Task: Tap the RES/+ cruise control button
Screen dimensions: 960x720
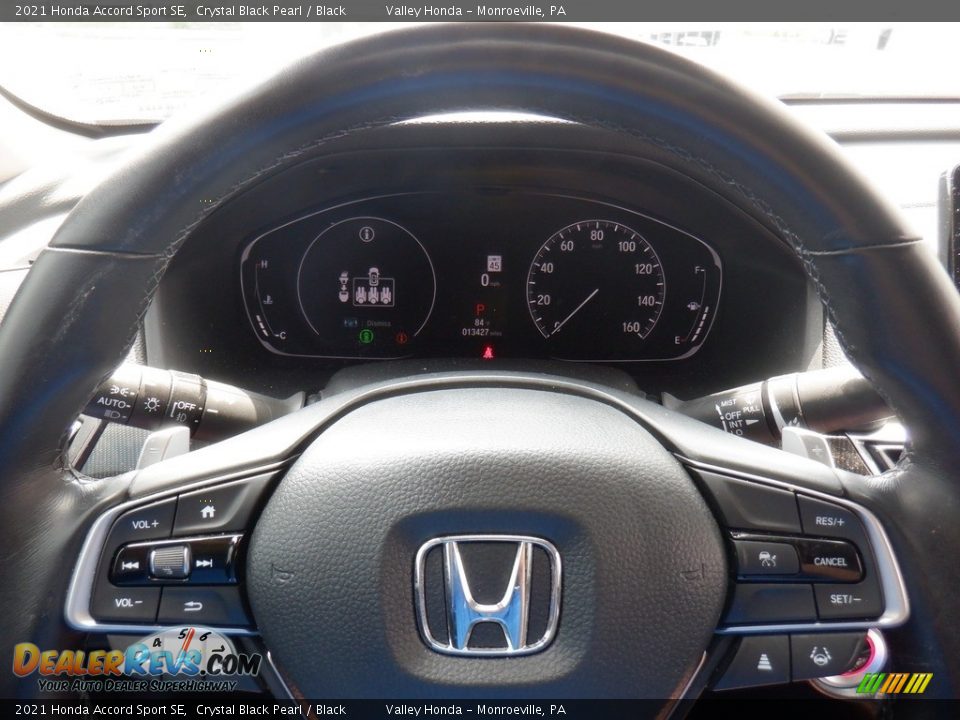Action: click(830, 522)
